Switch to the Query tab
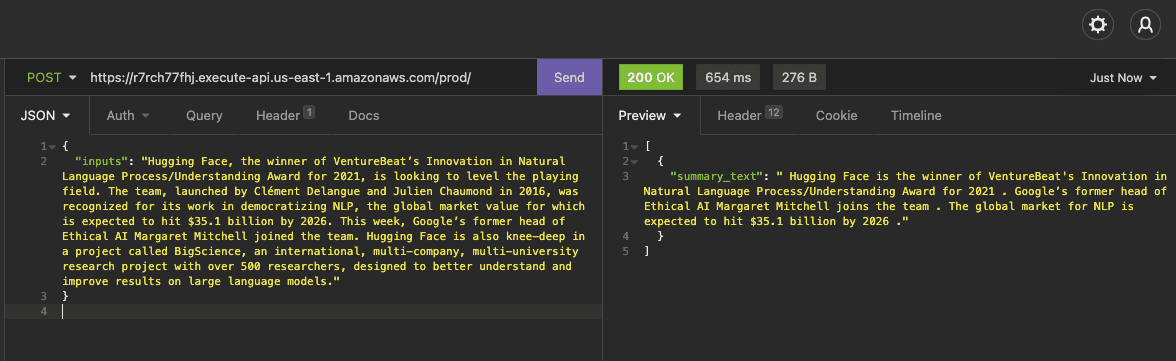The width and height of the screenshot is (1176, 361). click(x=204, y=116)
